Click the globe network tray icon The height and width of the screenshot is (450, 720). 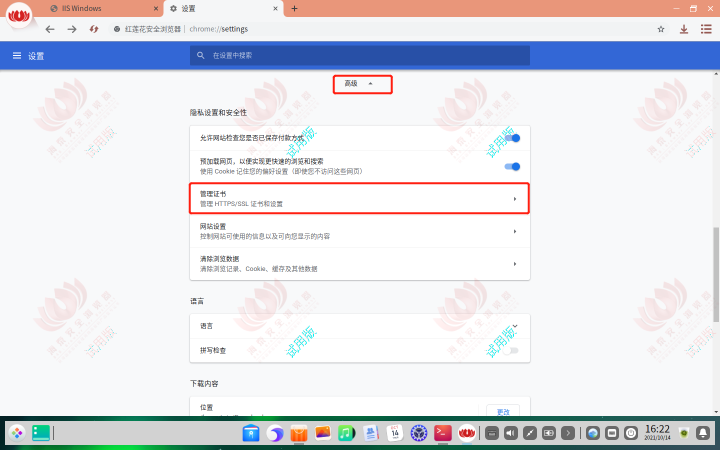pos(593,433)
